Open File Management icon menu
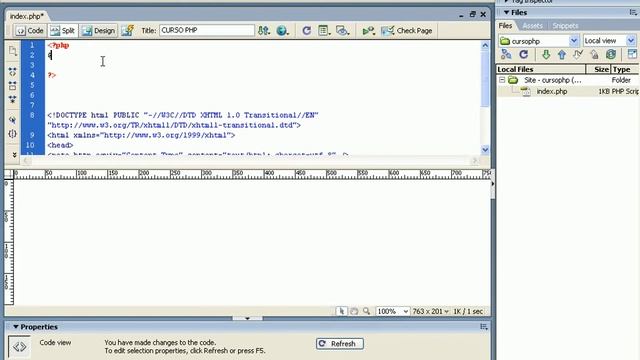This screenshot has height=360, width=640. point(264,31)
